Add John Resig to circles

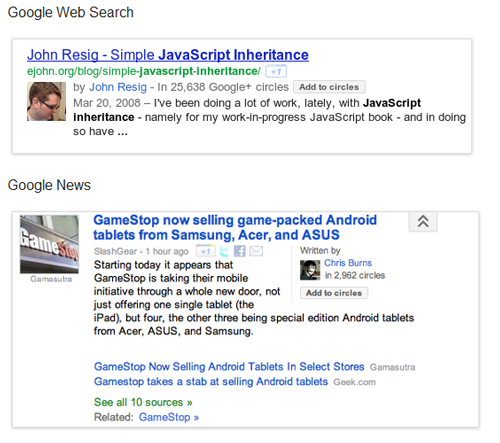point(329,87)
